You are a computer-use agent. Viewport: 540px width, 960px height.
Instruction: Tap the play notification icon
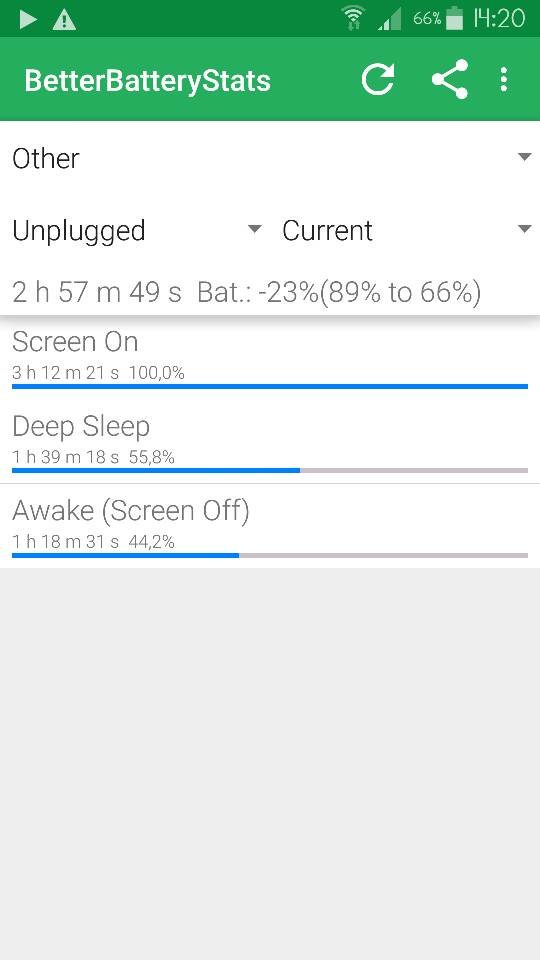pyautogui.click(x=28, y=20)
